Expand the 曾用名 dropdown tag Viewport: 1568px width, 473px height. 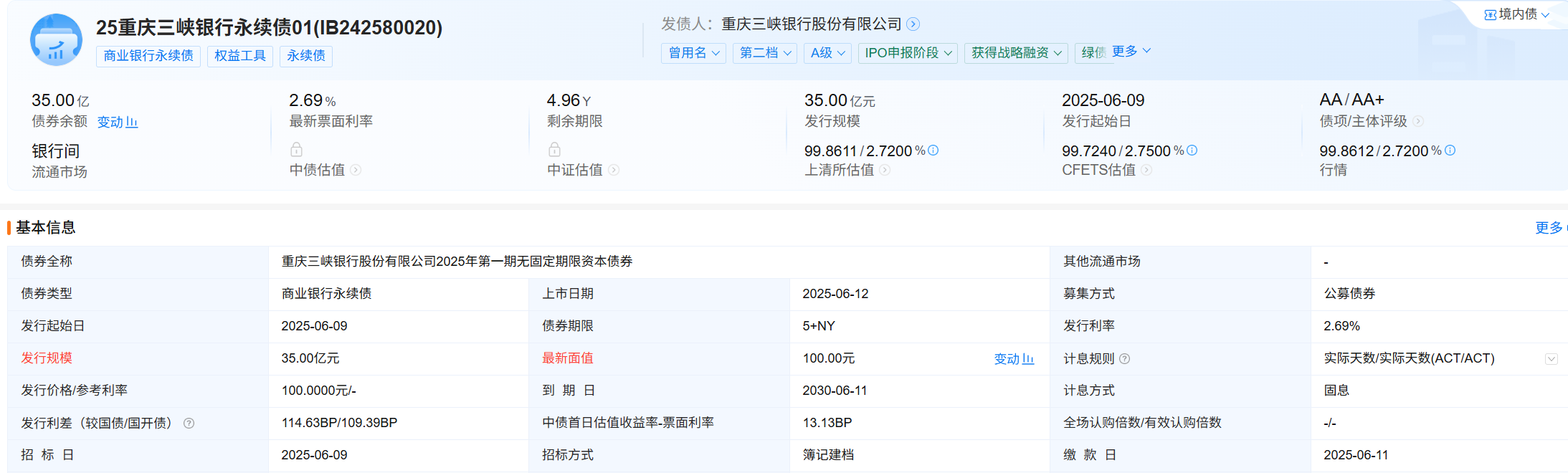693,53
